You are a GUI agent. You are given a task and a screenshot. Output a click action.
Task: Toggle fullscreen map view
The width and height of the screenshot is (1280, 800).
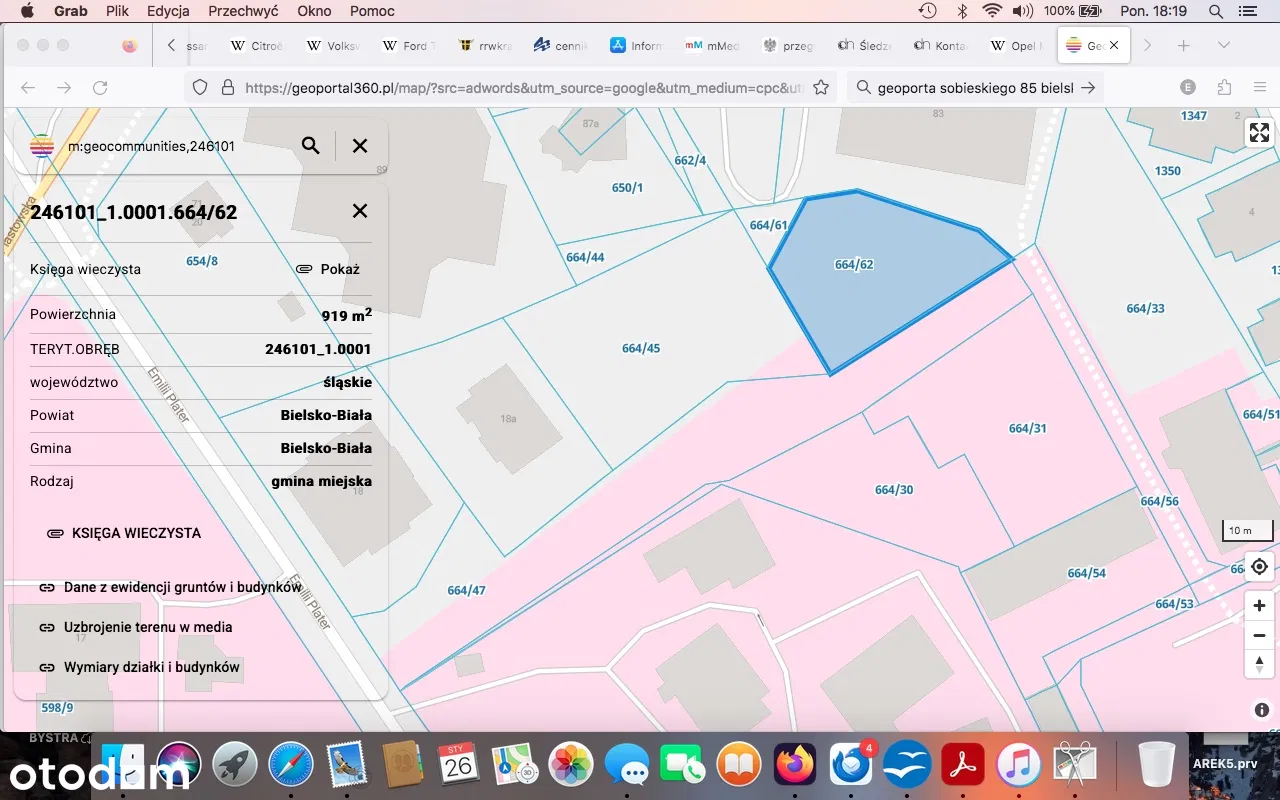(1259, 133)
